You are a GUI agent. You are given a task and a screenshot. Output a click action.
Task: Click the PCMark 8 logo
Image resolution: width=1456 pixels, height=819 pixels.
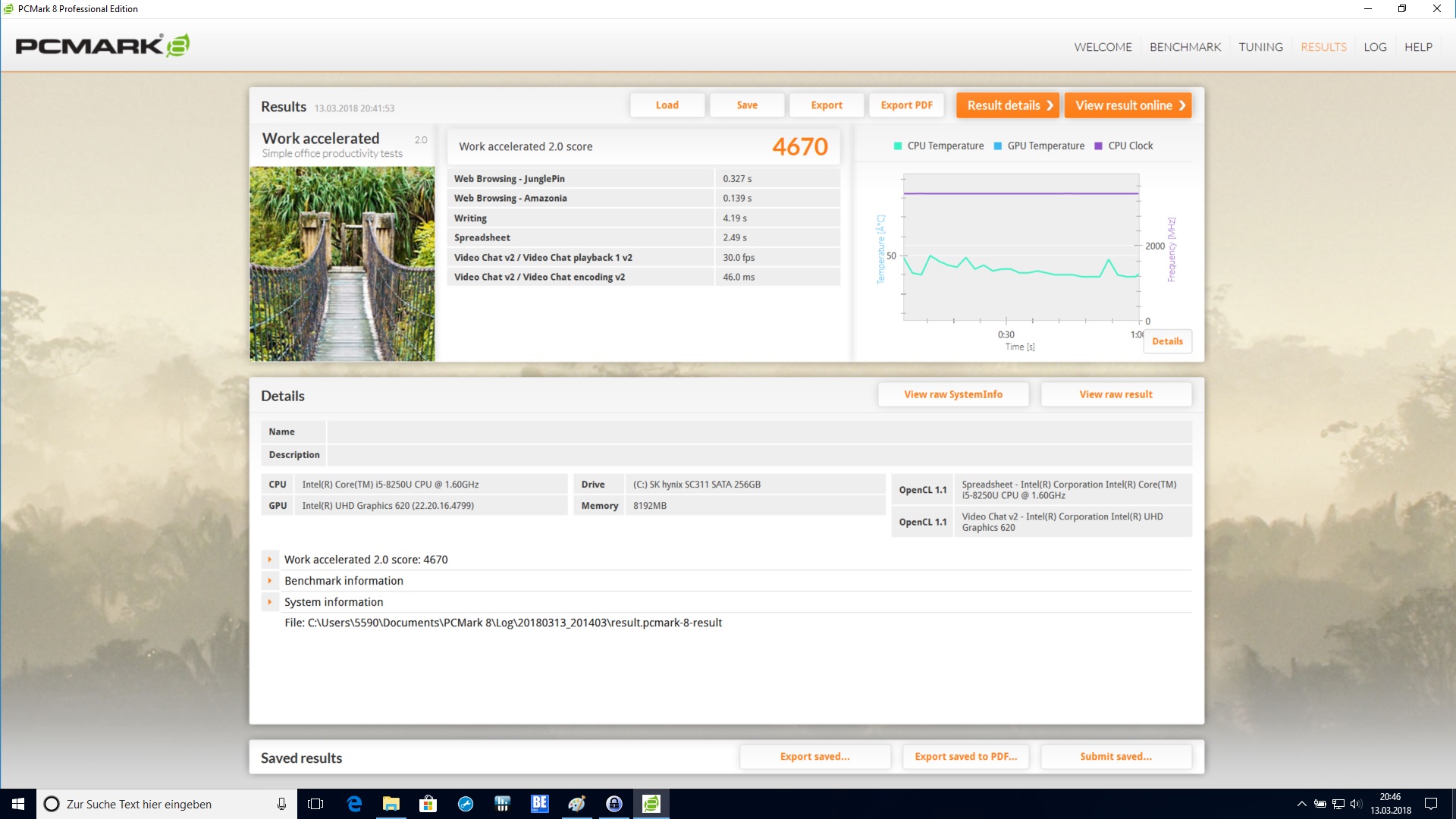[x=102, y=45]
